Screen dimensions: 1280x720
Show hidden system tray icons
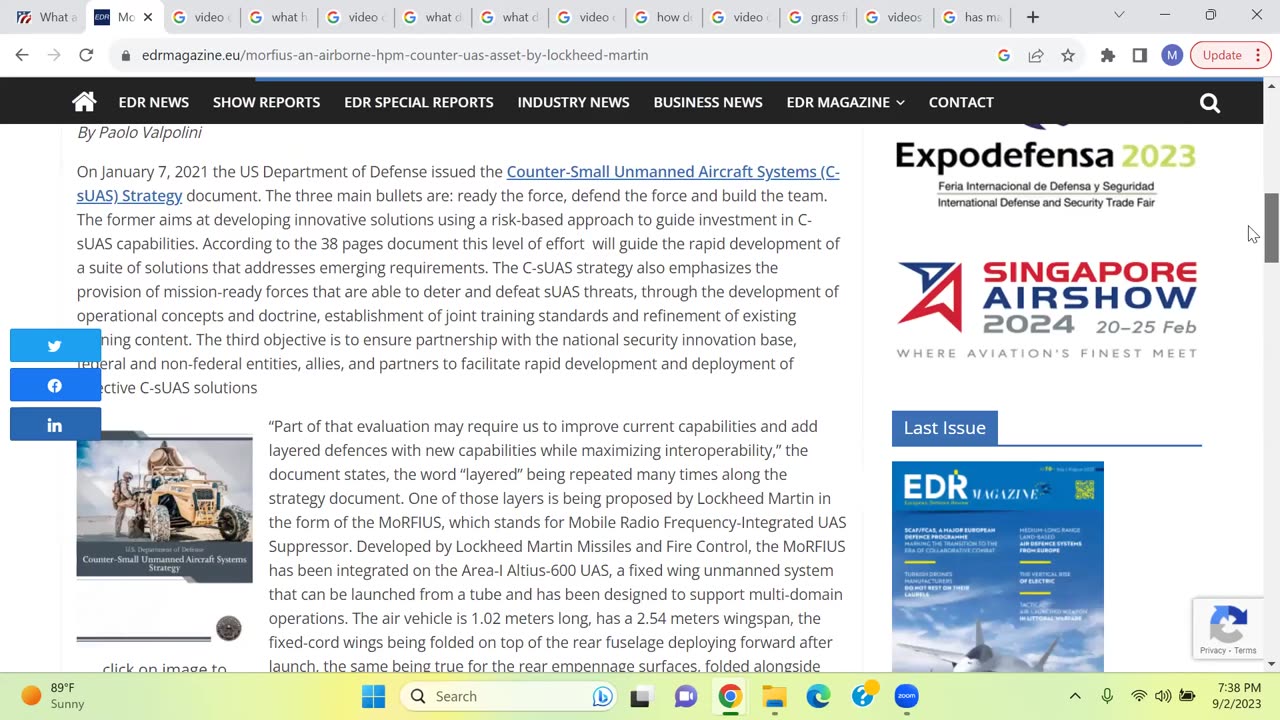(x=1075, y=696)
